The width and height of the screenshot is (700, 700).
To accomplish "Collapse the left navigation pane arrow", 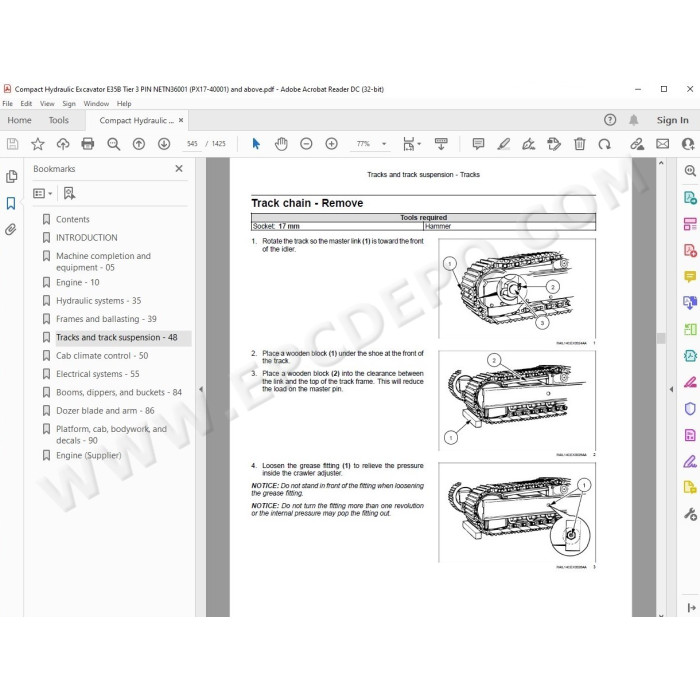I will coord(201,389).
